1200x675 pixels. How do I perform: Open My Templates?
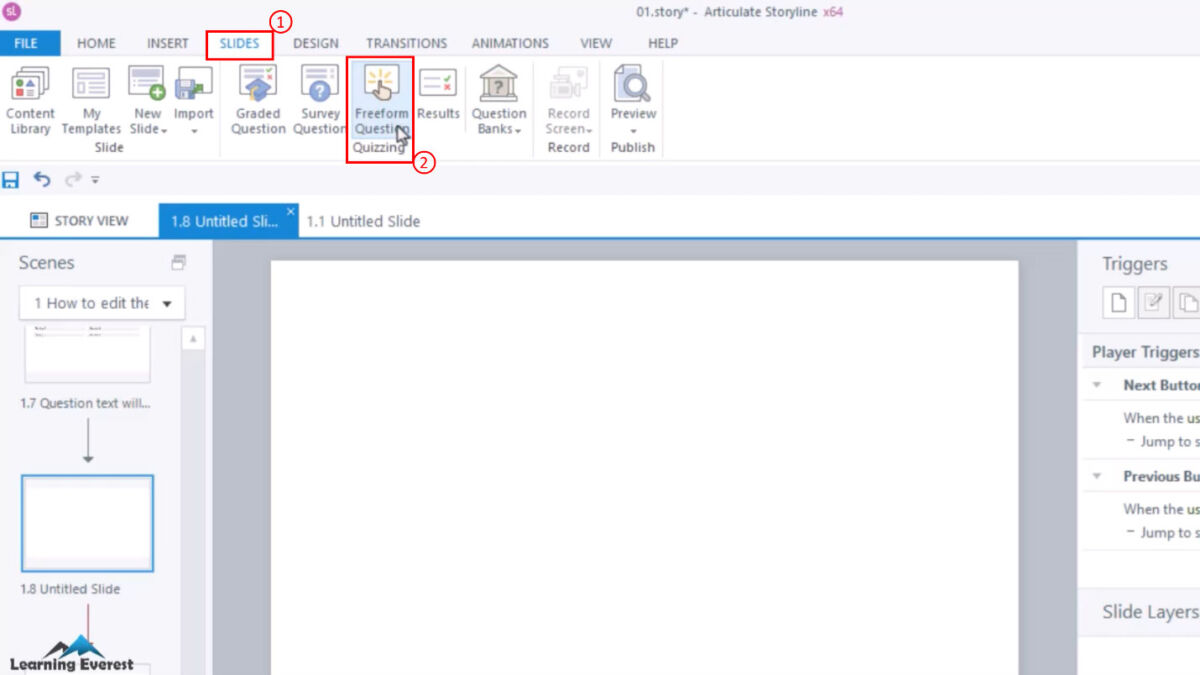click(x=91, y=100)
